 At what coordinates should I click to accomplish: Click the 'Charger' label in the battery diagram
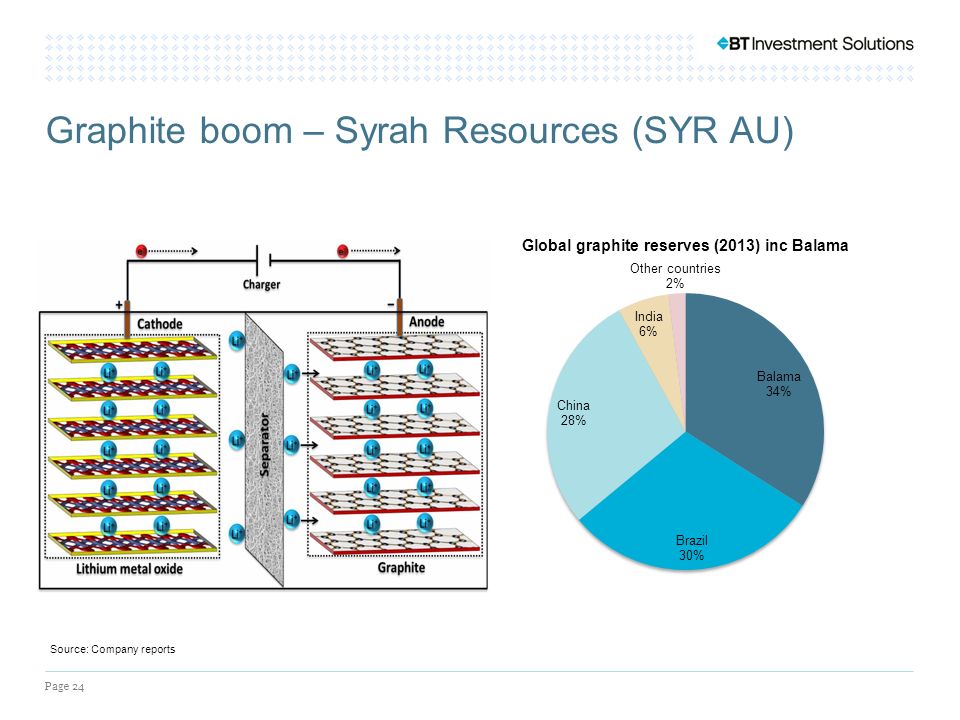261,285
